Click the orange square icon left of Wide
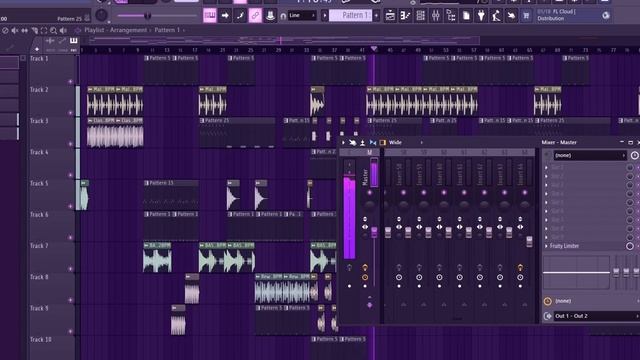Viewport: 640px width, 360px height. point(382,142)
